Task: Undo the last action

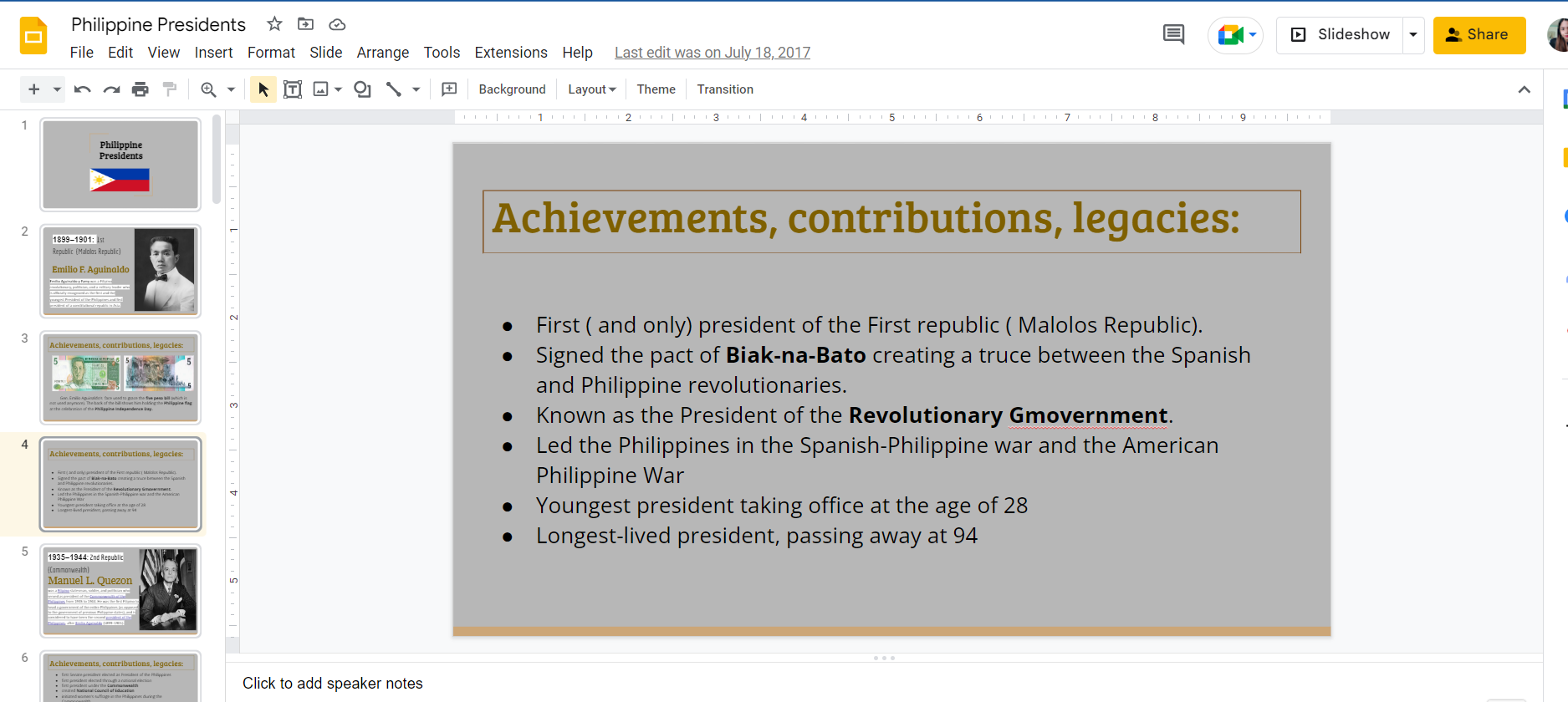Action: pyautogui.click(x=82, y=89)
